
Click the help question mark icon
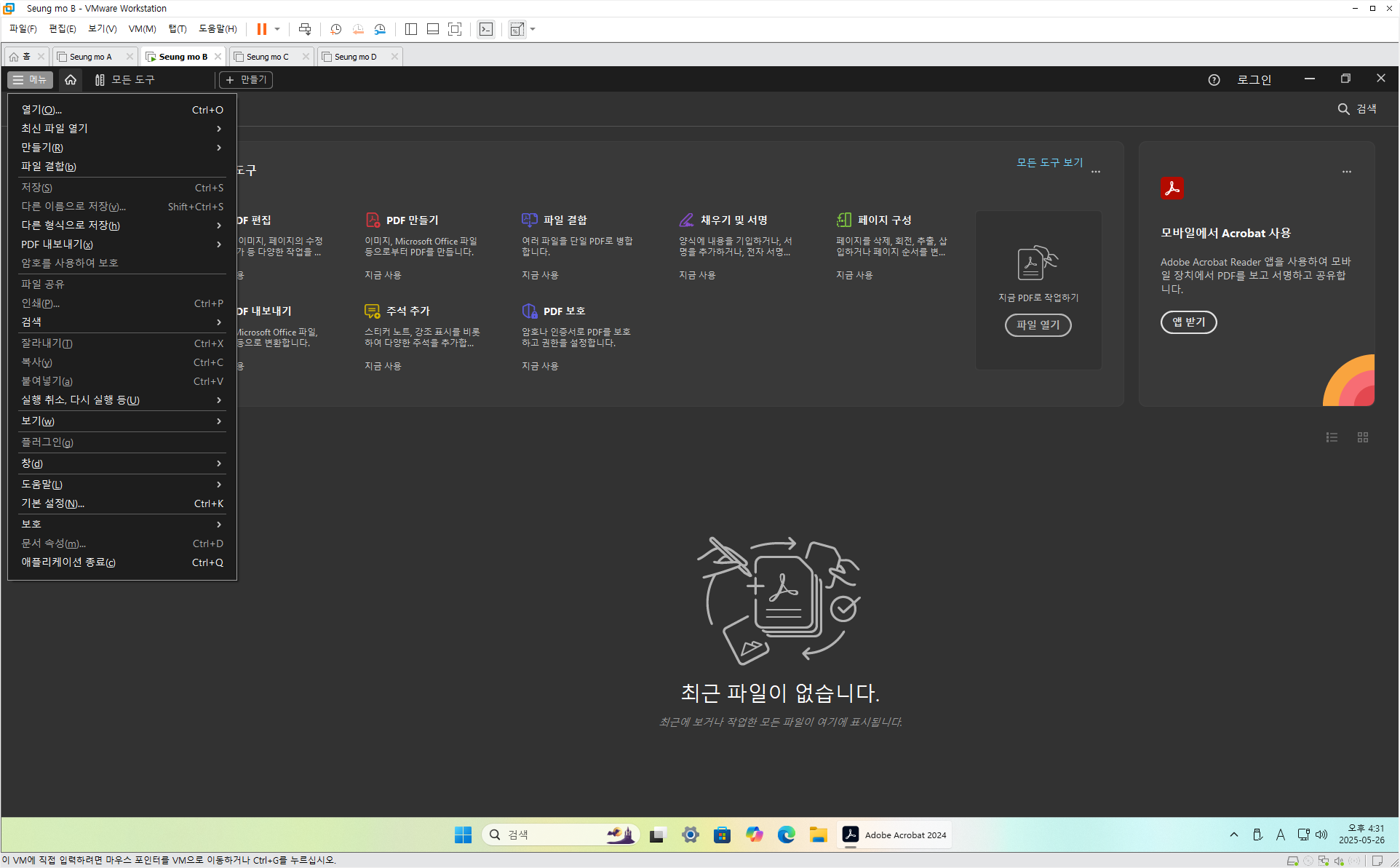point(1214,80)
